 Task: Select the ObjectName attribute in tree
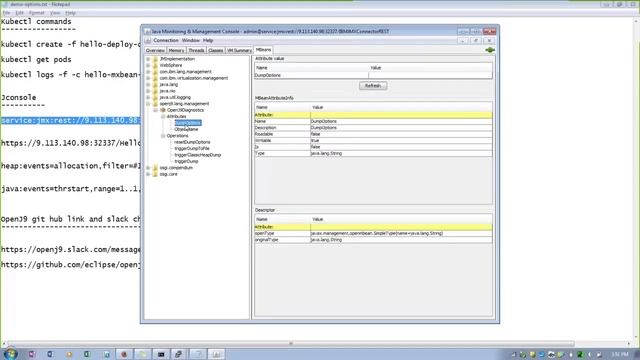187,129
